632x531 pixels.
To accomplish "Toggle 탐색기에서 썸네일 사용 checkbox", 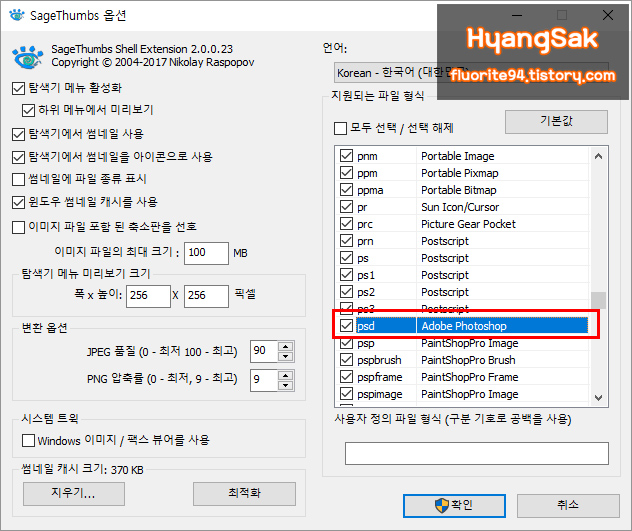I will tap(18, 134).
